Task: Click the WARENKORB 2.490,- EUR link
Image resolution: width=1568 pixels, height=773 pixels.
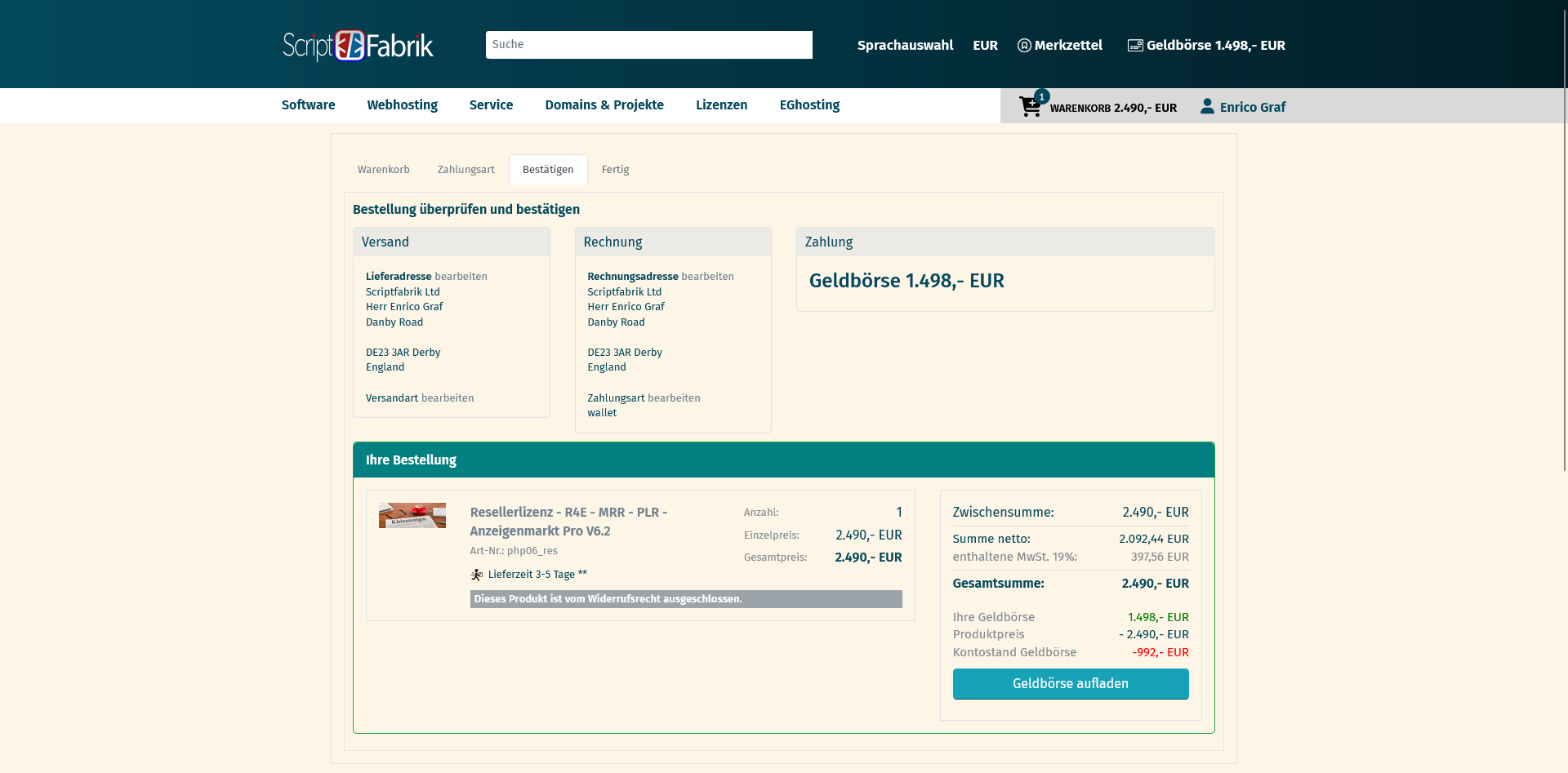Action: [1113, 108]
